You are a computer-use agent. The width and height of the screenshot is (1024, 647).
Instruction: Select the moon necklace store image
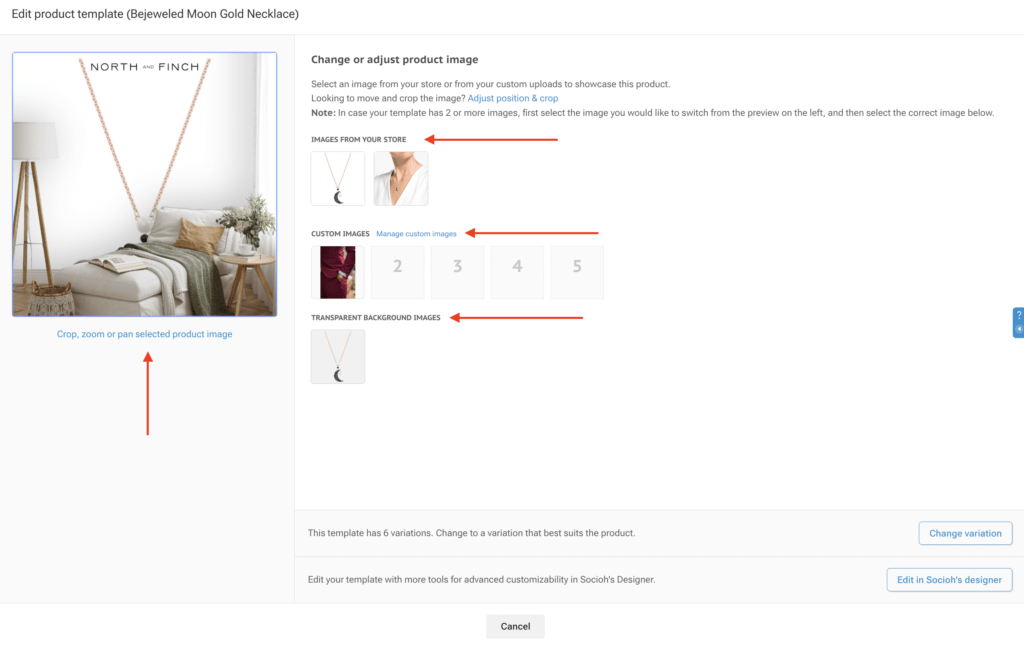pyautogui.click(x=338, y=179)
